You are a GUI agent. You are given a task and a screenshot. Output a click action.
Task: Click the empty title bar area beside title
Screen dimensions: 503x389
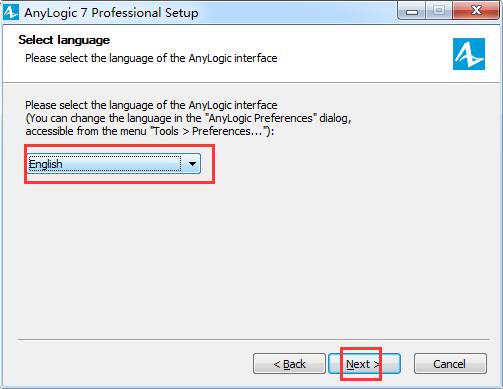point(297,13)
